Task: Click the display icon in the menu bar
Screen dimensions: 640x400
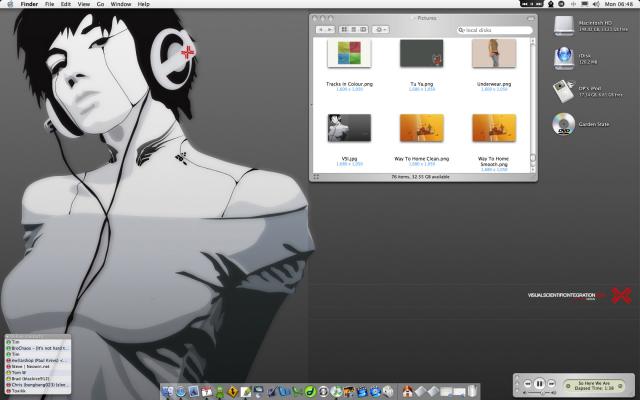Action: (584, 4)
